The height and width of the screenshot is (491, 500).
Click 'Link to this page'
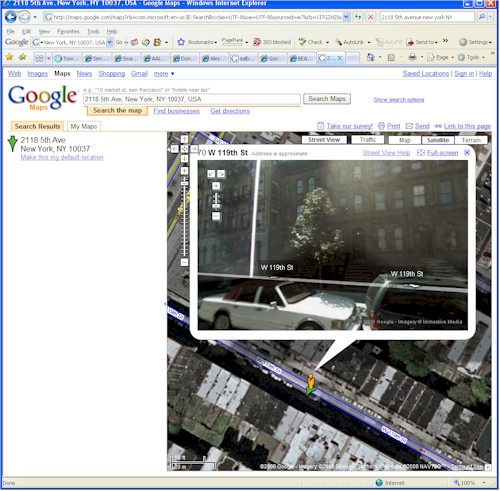[x=467, y=126]
